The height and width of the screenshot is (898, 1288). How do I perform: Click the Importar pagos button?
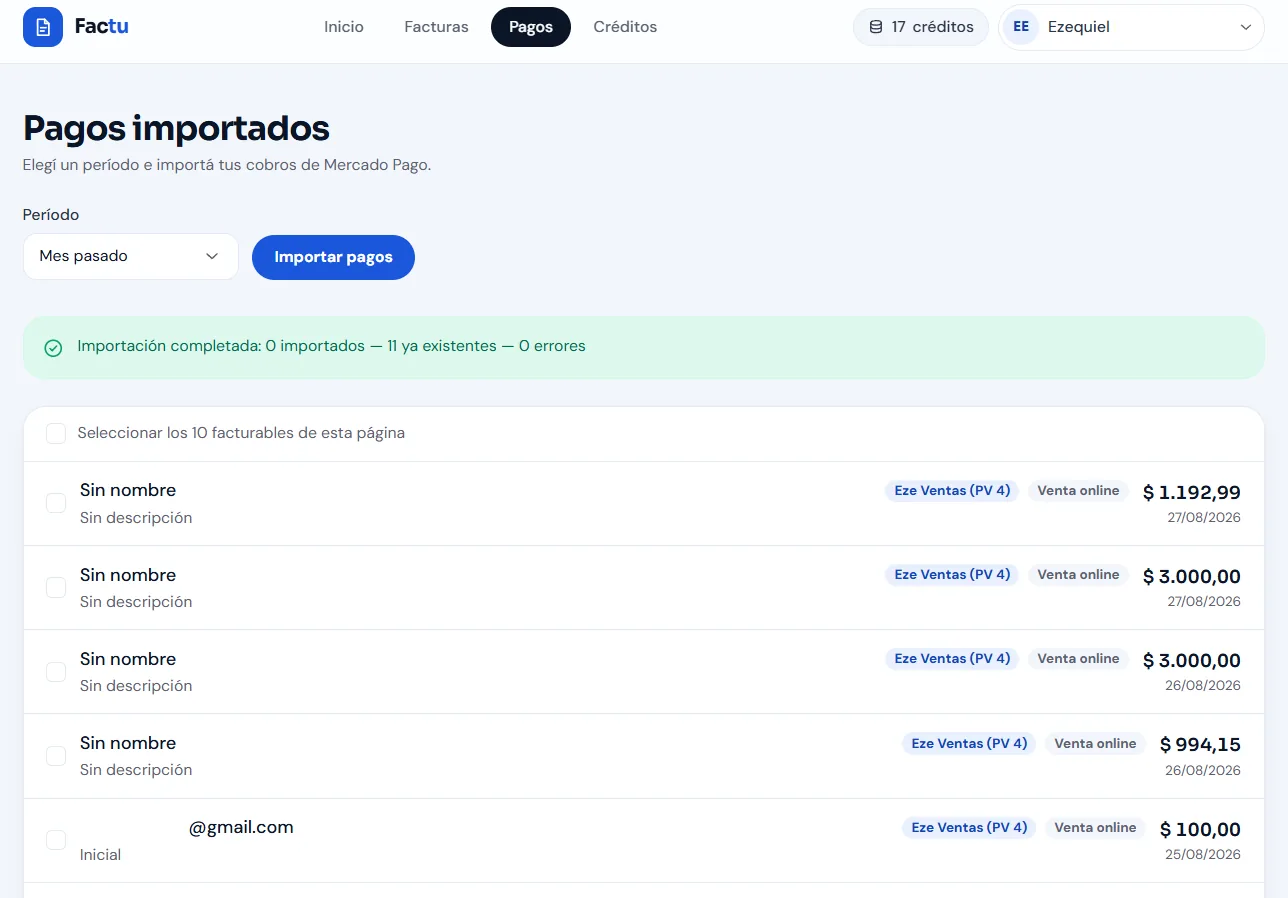pos(333,257)
